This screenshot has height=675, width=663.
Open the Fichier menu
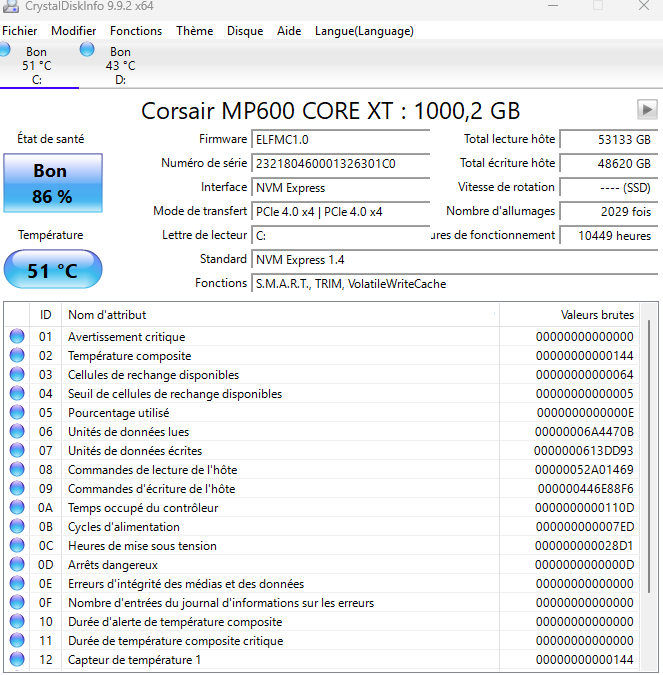pyautogui.click(x=19, y=31)
